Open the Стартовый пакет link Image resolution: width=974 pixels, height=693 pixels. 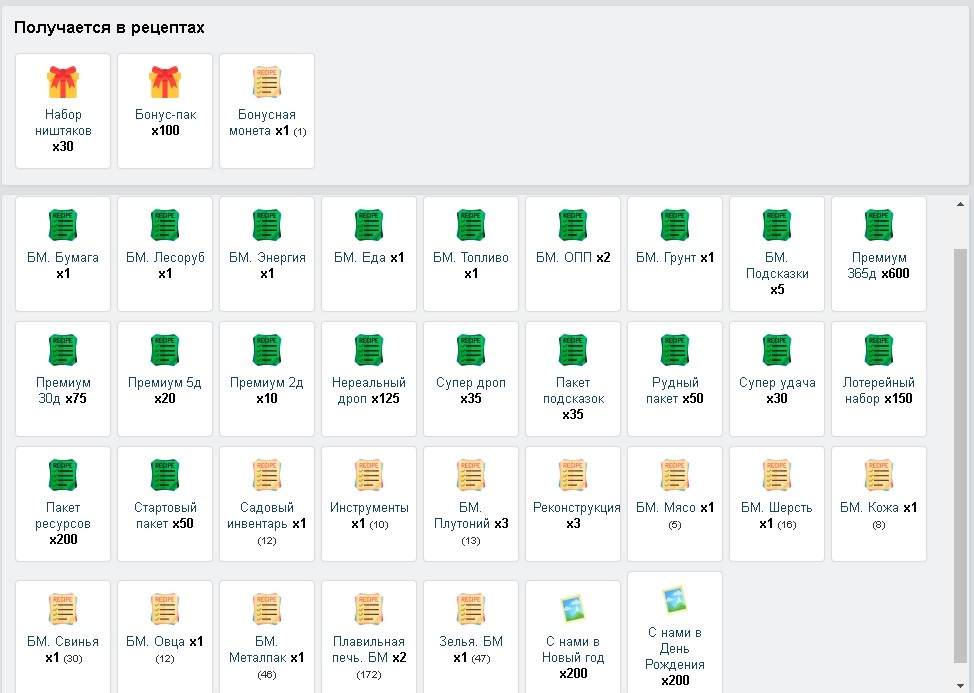click(165, 515)
